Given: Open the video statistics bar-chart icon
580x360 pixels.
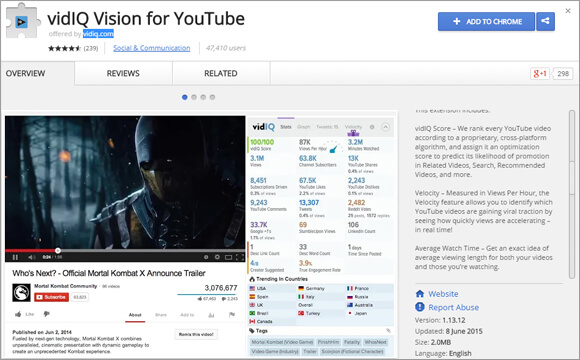Looking at the screenshot, I should pos(211,315).
